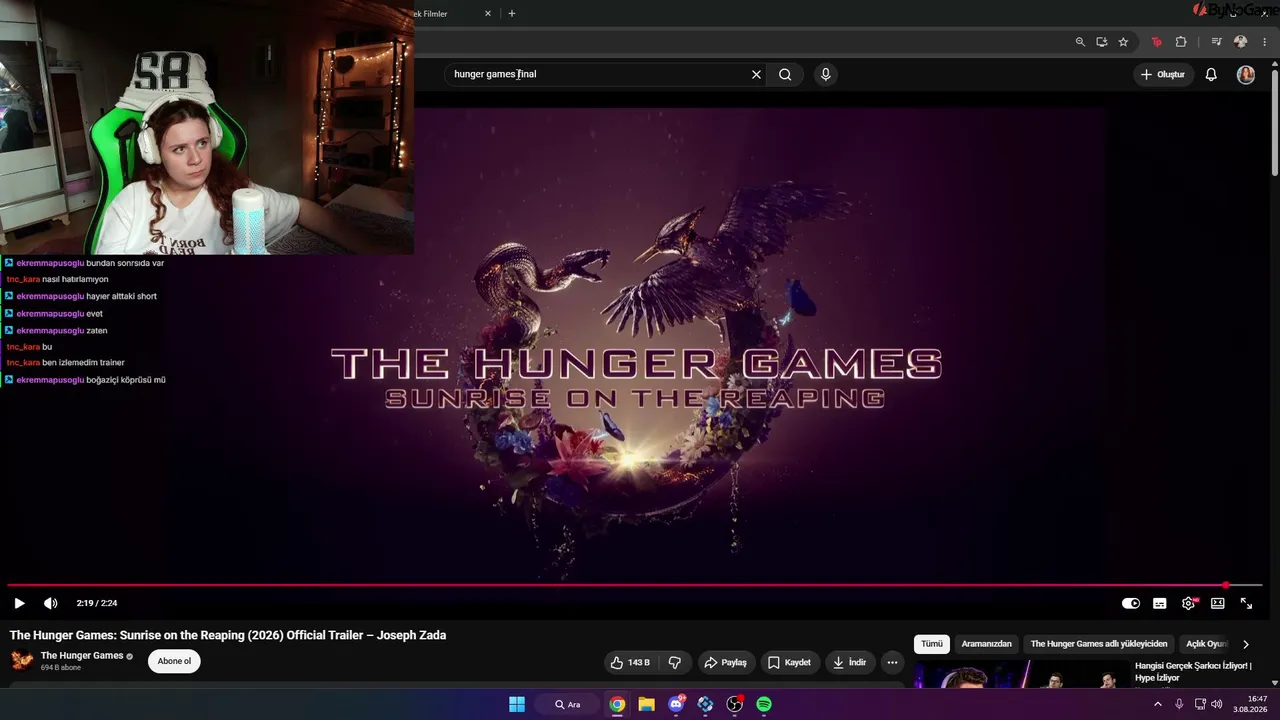Image resolution: width=1280 pixels, height=720 pixels.
Task: Clear the YouTube search box text
Action: 756,74
